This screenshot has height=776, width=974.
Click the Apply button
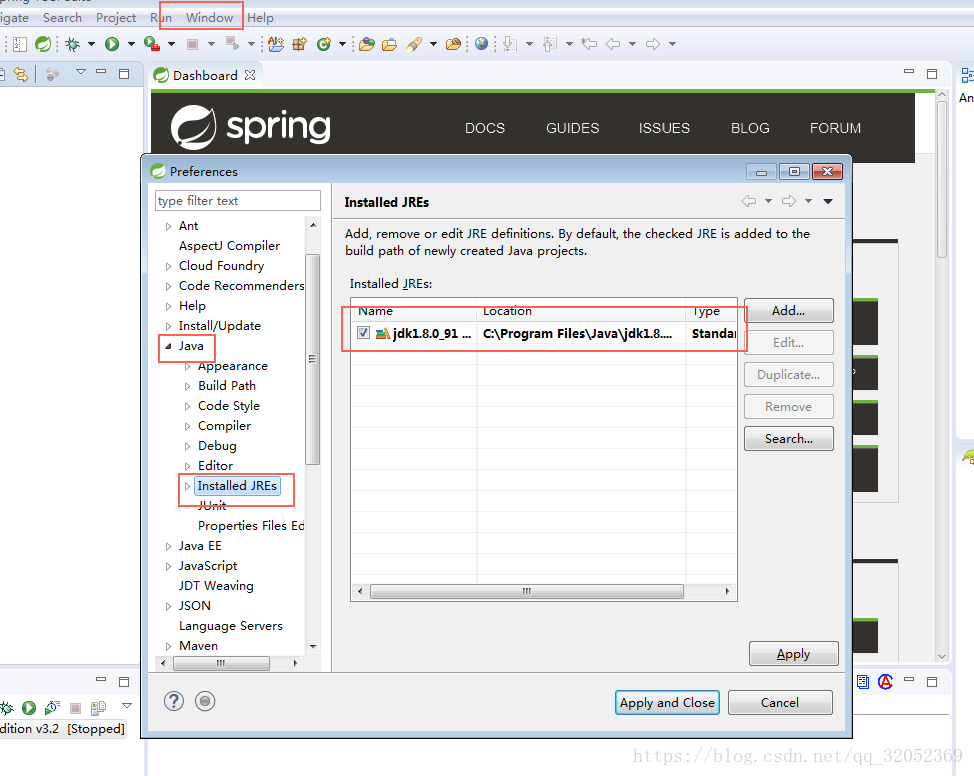(x=794, y=654)
